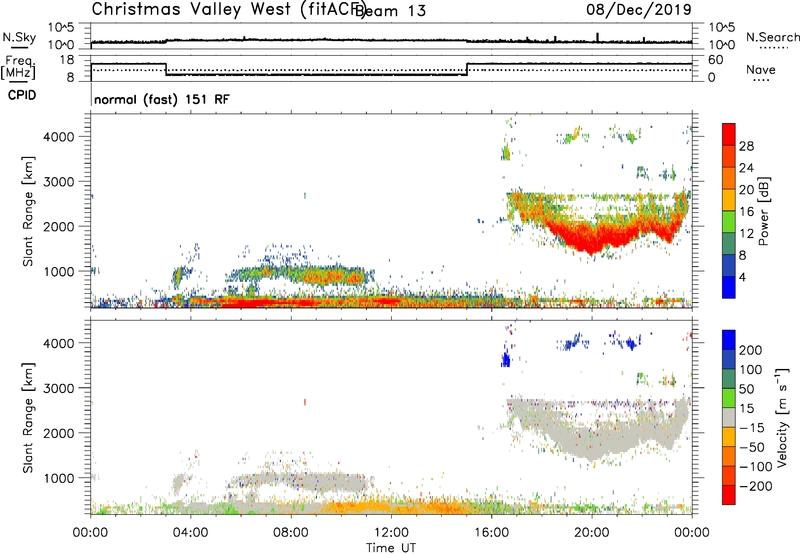Click the "Beam 13" label
Image resolution: width=800 pixels, height=554 pixels.
tap(390, 11)
